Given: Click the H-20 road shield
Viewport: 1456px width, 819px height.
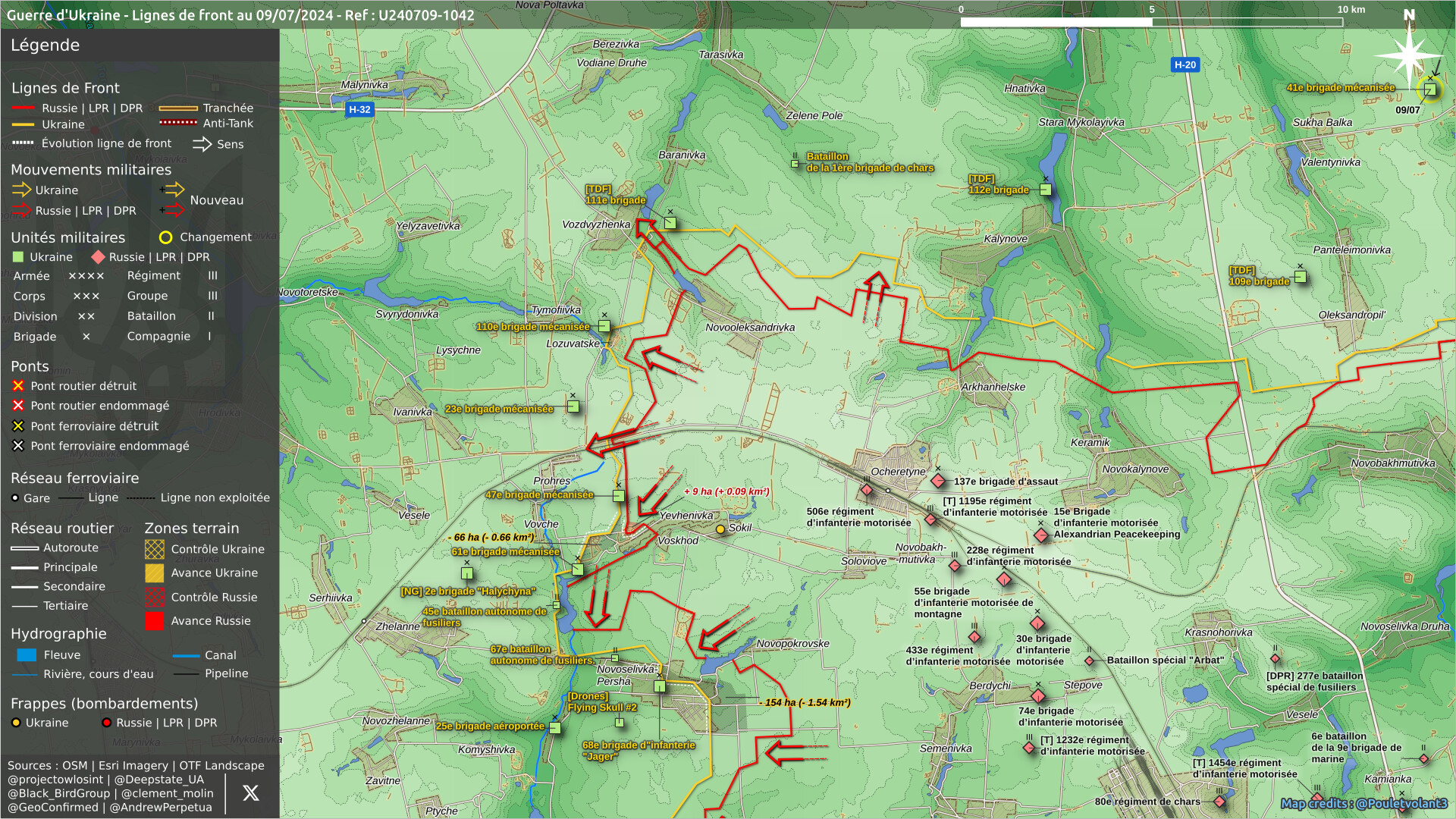Looking at the screenshot, I should coord(1185,64).
